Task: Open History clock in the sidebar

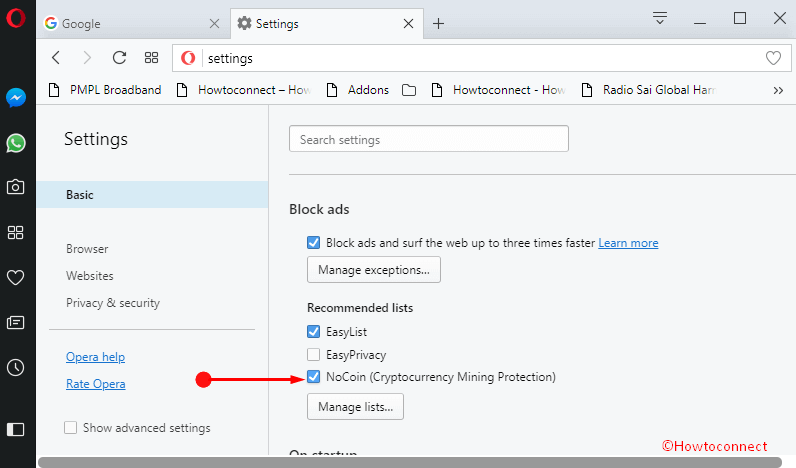Action: click(x=16, y=367)
